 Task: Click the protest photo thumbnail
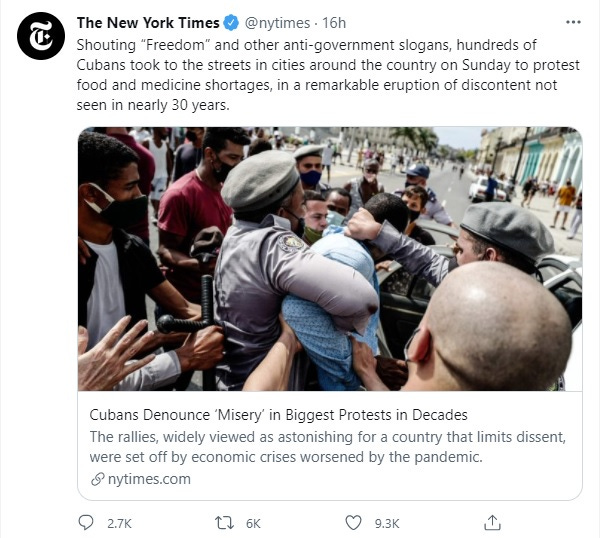point(330,259)
